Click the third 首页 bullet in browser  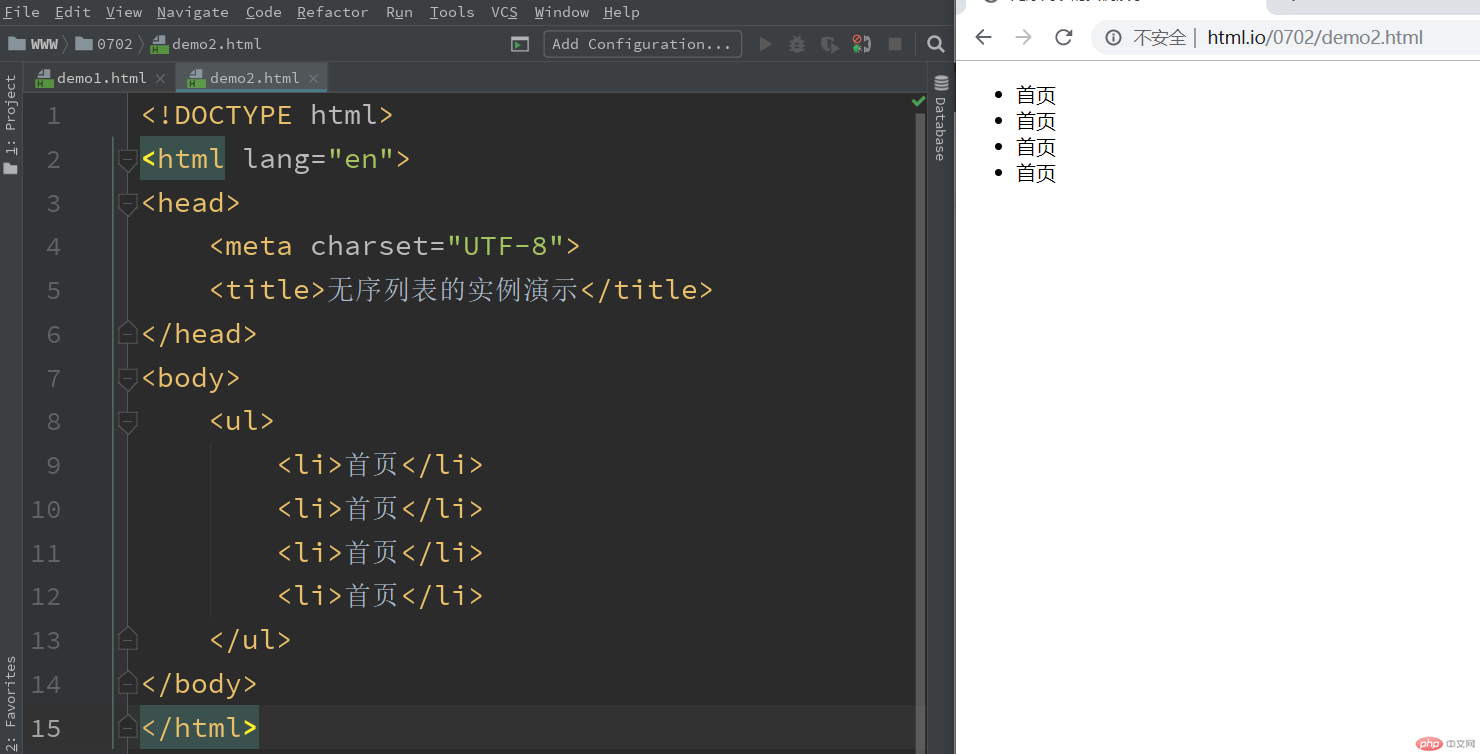tap(1036, 147)
